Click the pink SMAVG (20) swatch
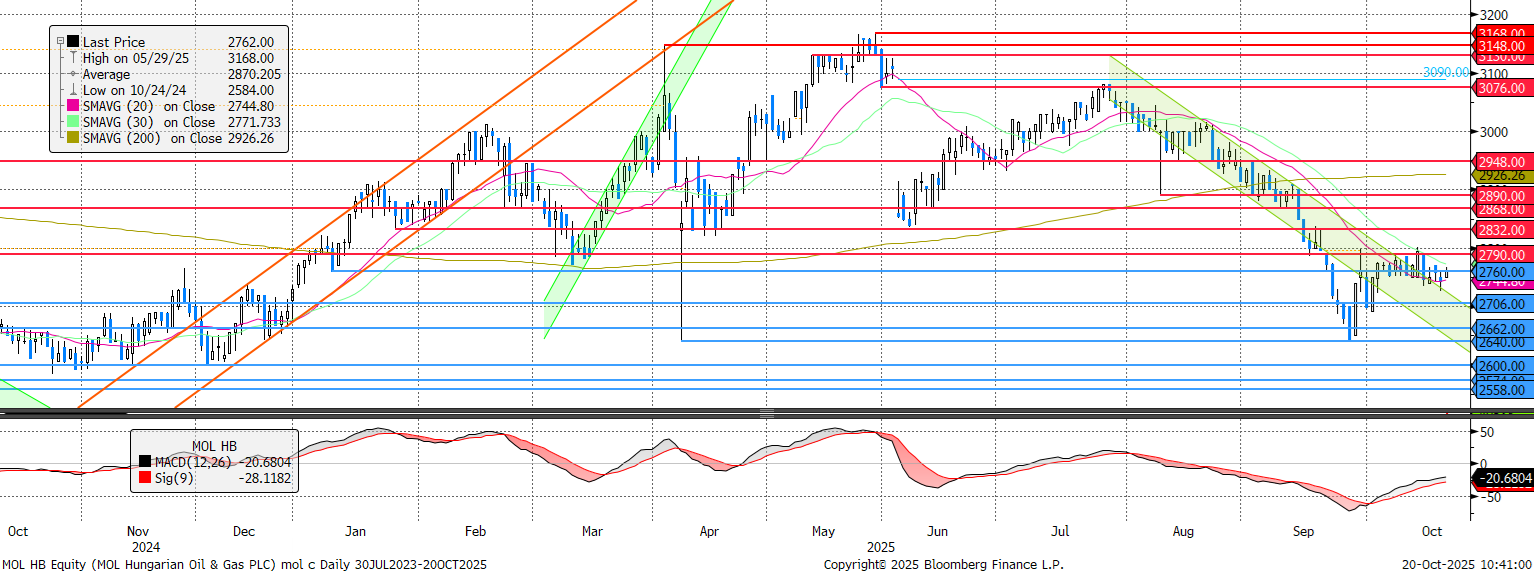This screenshot has width=1534, height=573. 72,105
